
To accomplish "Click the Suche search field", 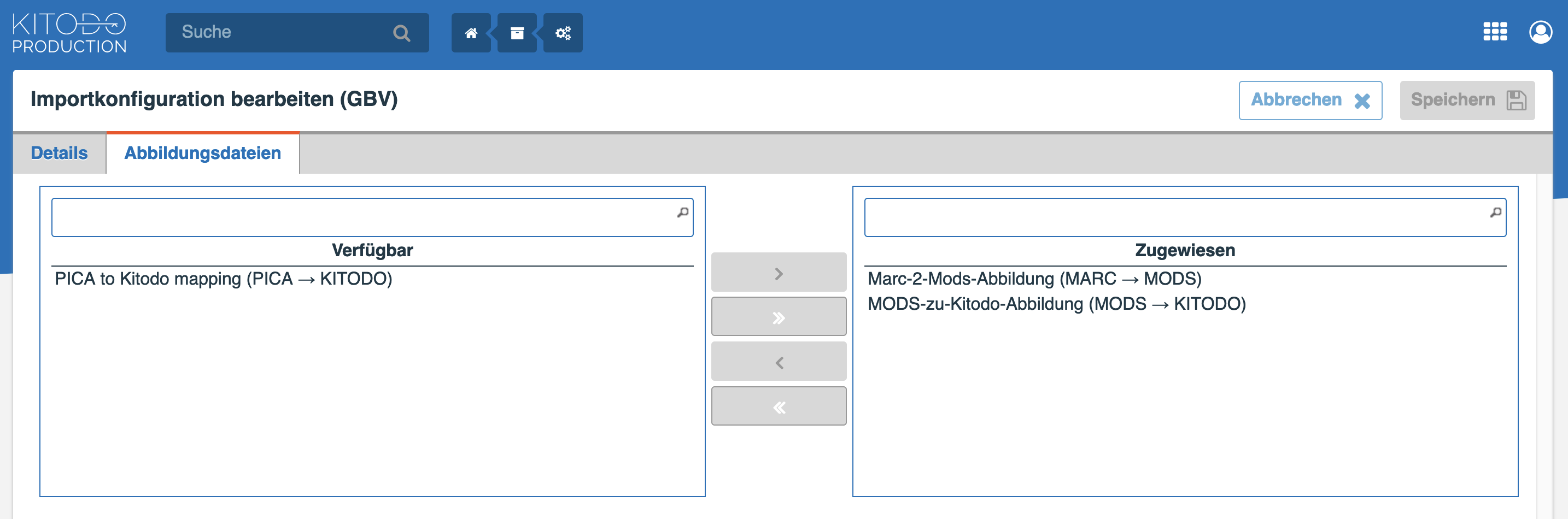I will [x=297, y=32].
